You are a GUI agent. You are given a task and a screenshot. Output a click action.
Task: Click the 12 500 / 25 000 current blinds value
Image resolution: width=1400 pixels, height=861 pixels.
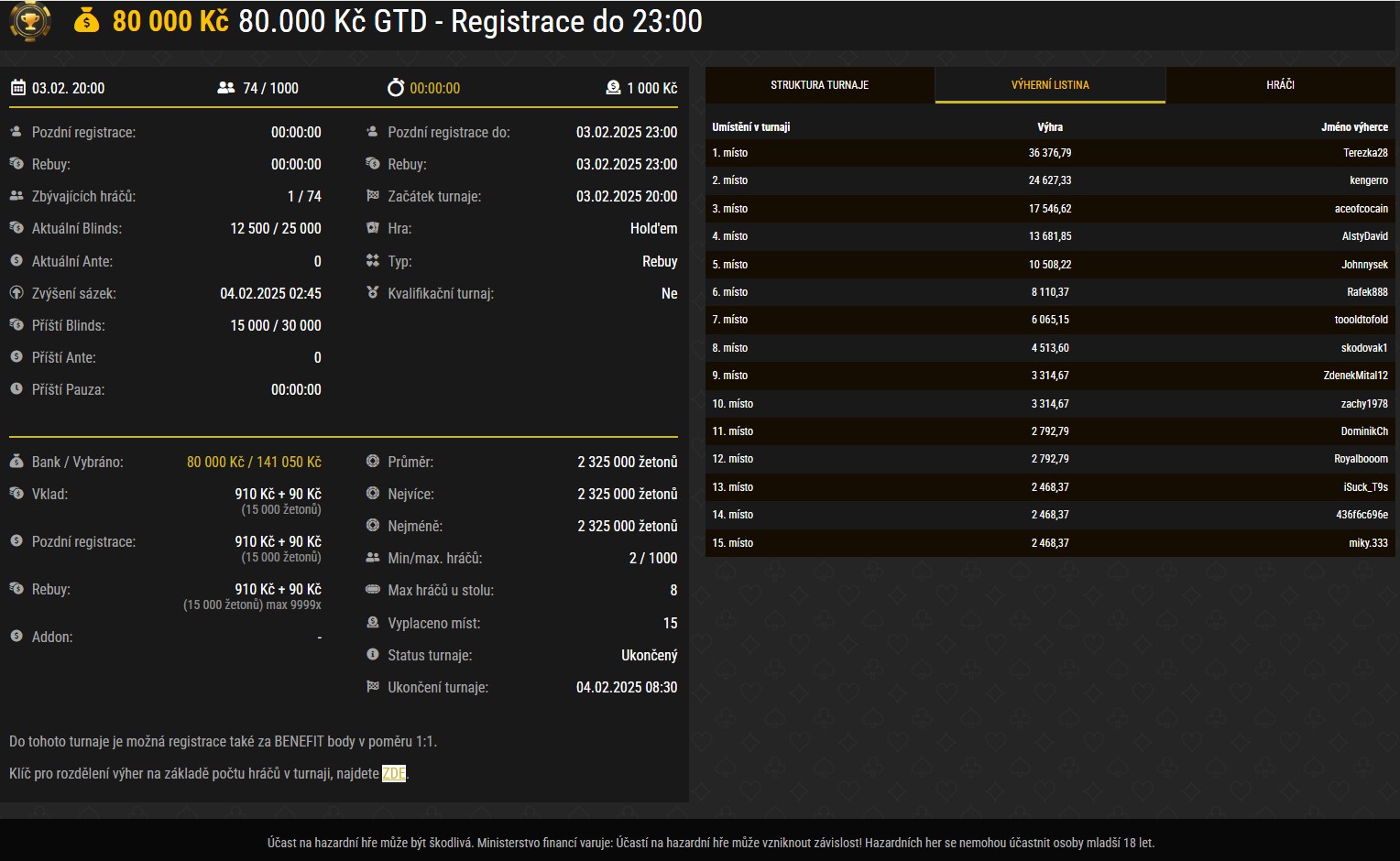[x=276, y=228]
